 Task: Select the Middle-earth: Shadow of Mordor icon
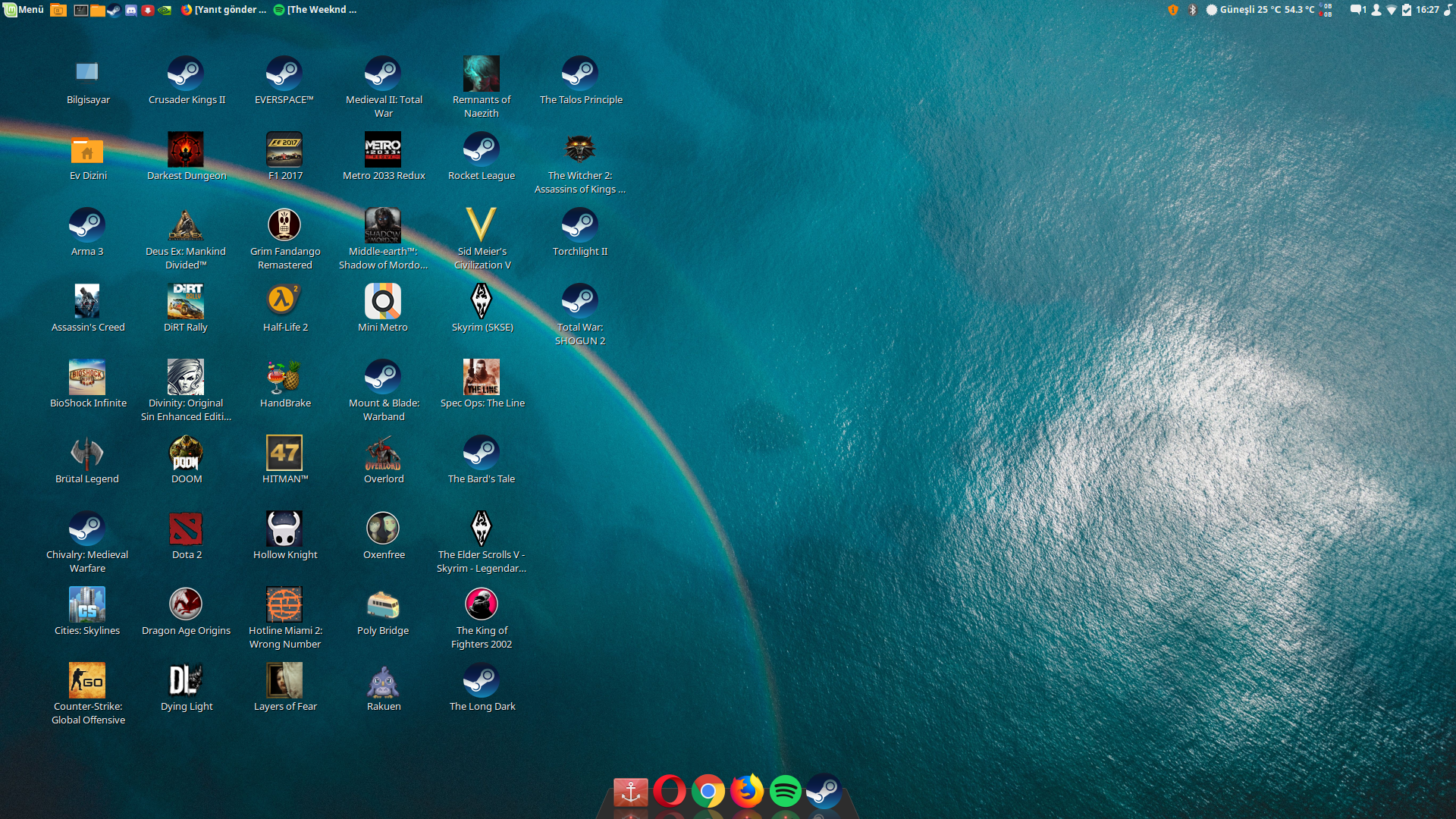(x=383, y=224)
